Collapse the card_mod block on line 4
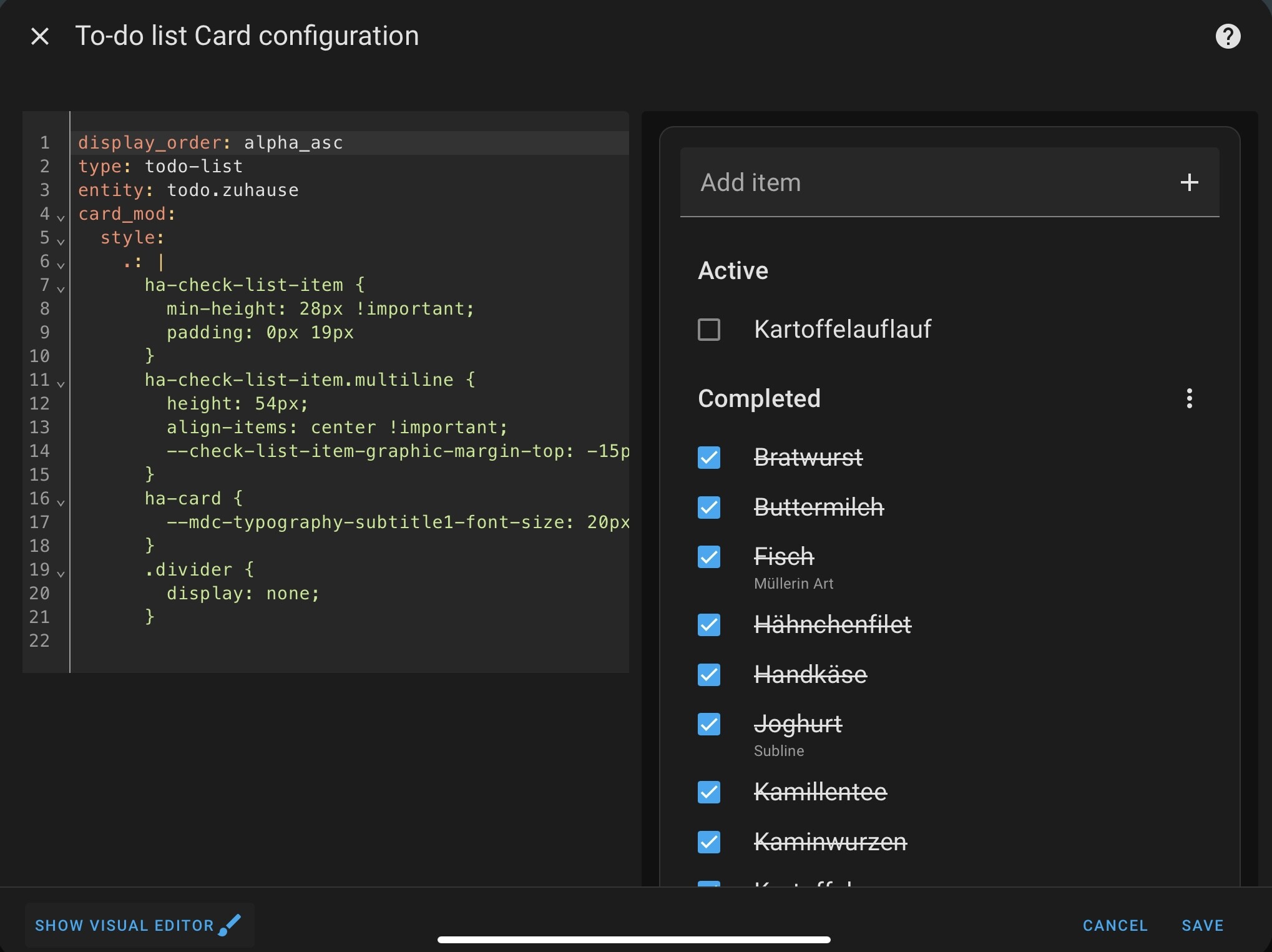 tap(61, 218)
